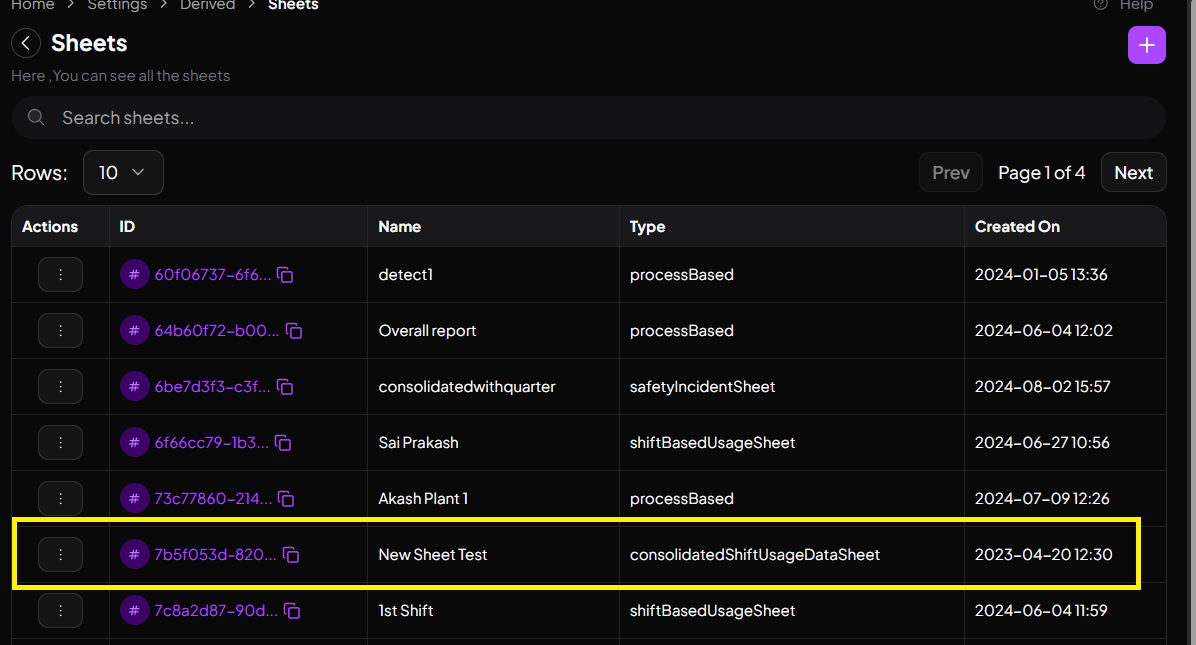Focus the Search sheets field
This screenshot has width=1196, height=645.
pyautogui.click(x=589, y=117)
